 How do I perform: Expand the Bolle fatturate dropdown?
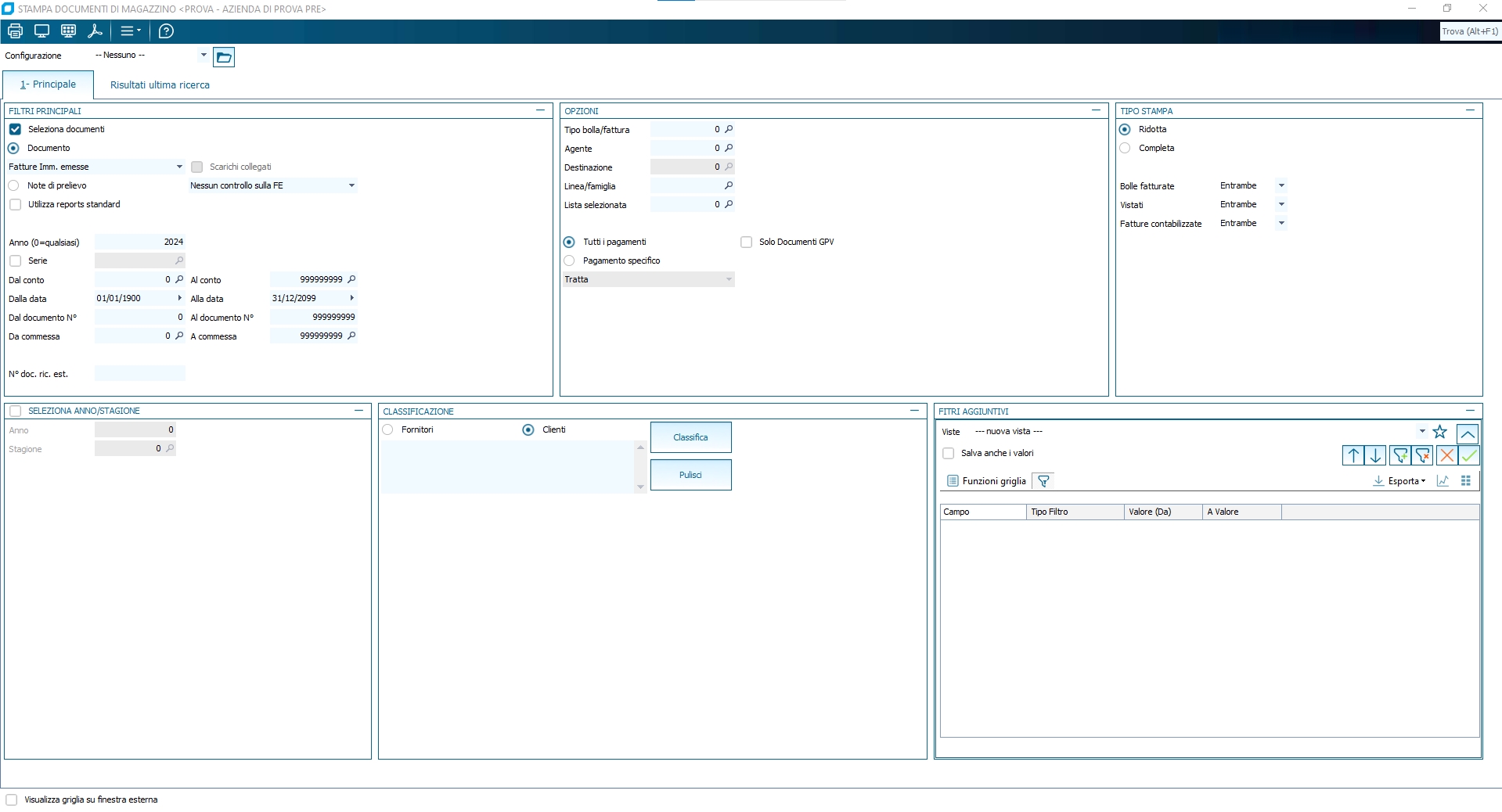(x=1281, y=186)
